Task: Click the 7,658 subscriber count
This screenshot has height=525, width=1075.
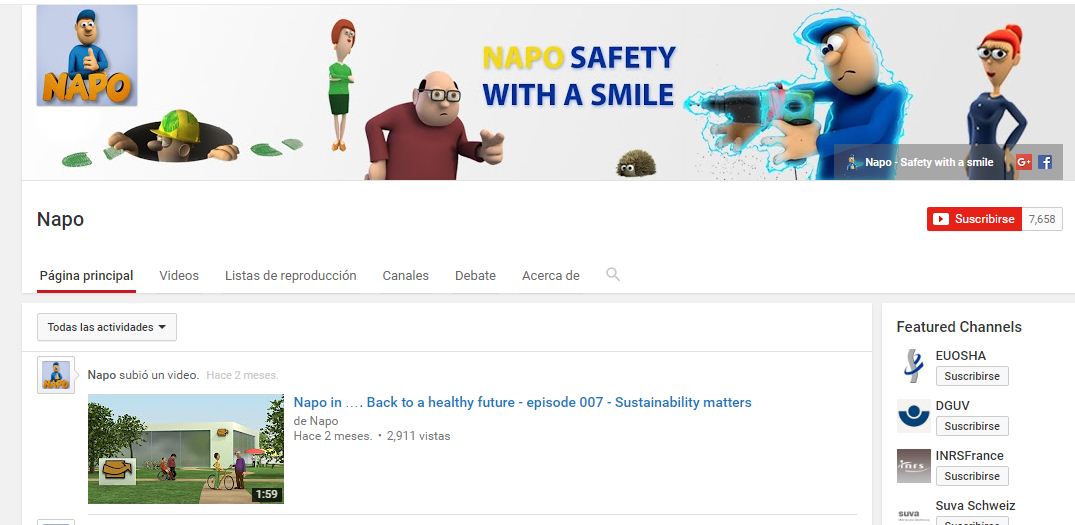Action: tap(1042, 219)
